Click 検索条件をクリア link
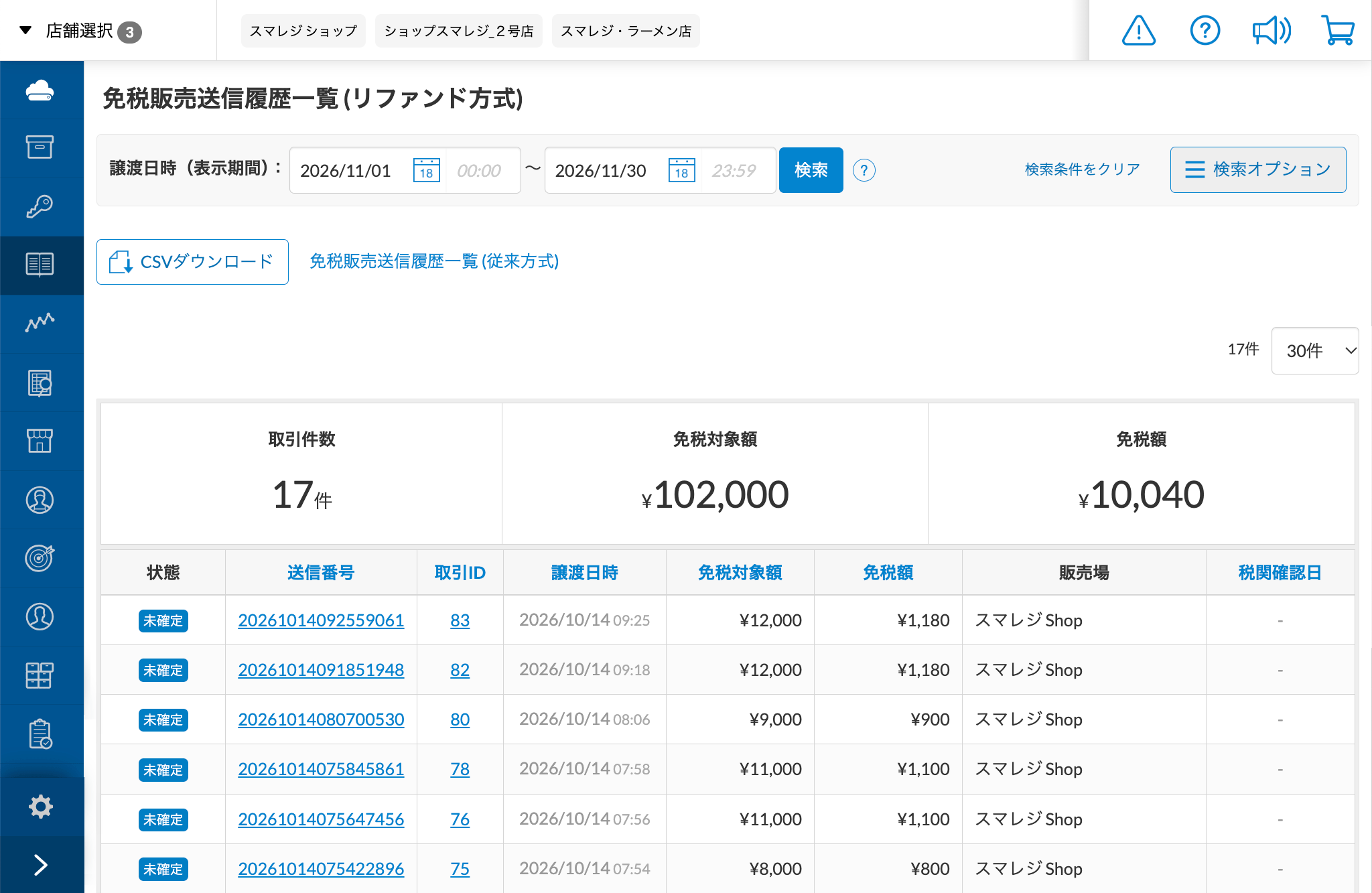1372x893 pixels. [x=1083, y=169]
